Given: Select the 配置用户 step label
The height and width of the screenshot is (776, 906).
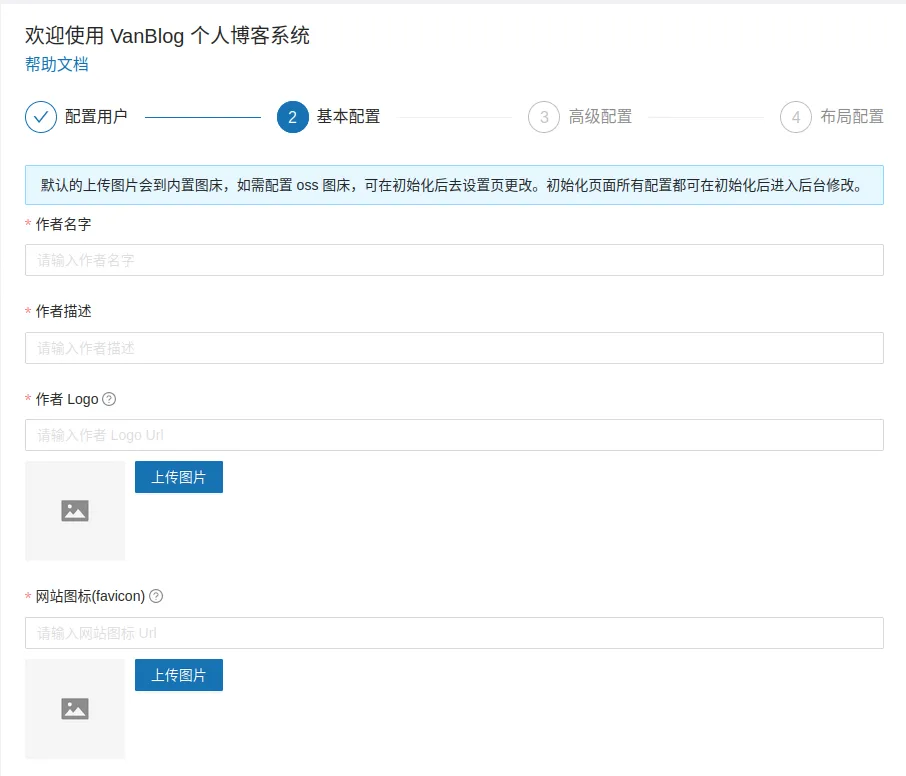Looking at the screenshot, I should pos(96,117).
